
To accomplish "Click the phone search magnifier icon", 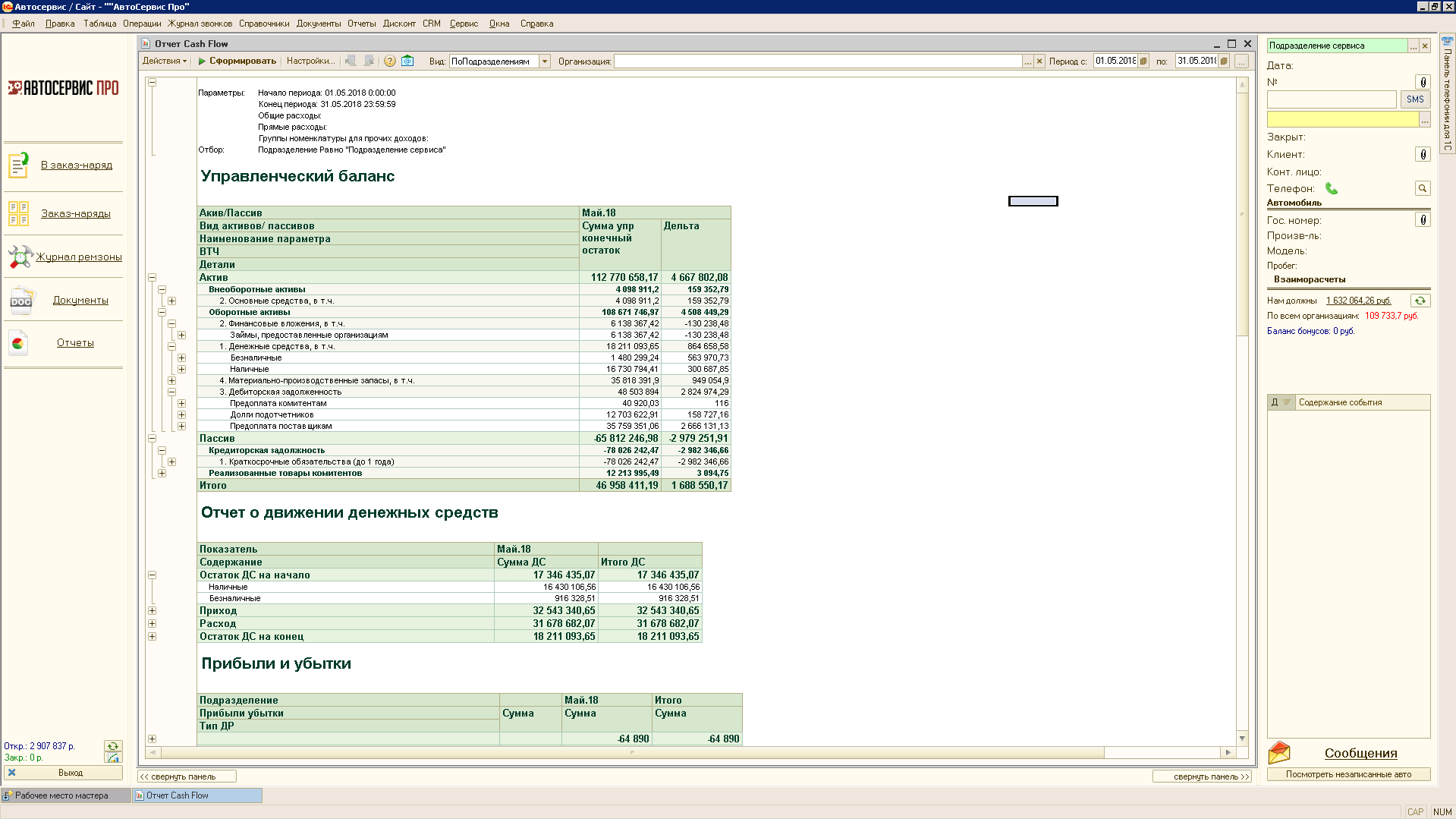I will 1423,188.
